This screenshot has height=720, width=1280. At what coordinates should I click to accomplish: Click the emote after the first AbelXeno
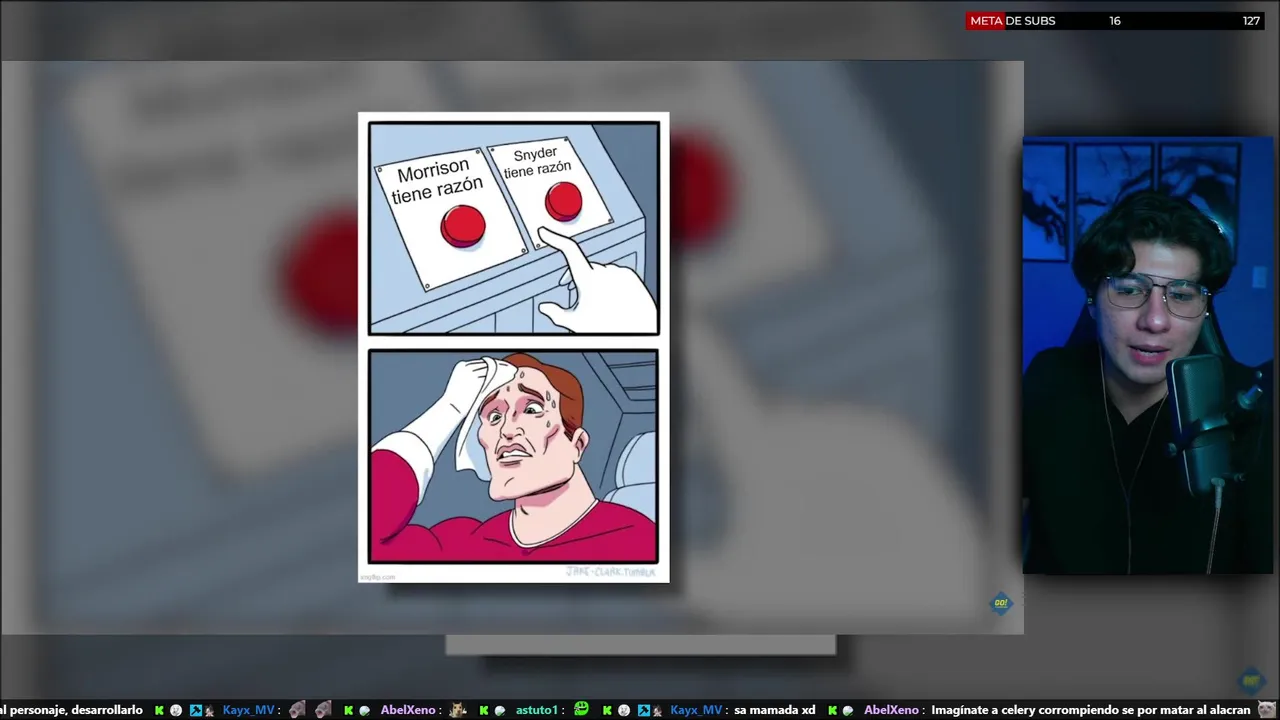click(x=459, y=710)
